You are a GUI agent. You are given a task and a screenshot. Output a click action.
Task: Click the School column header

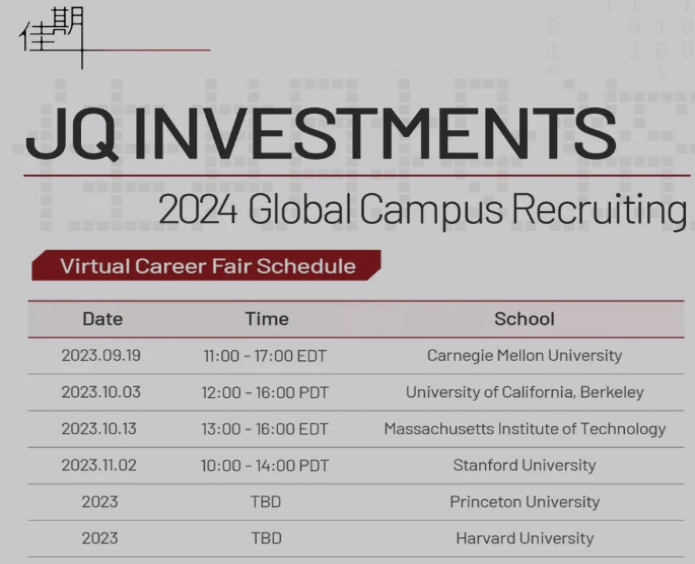click(x=524, y=319)
